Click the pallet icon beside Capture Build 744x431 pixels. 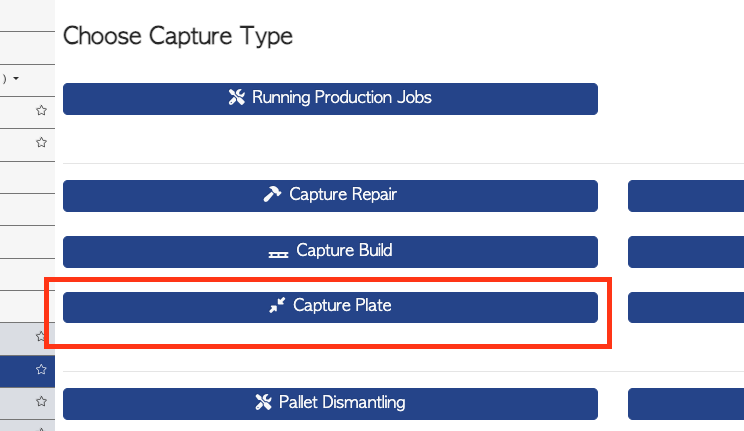click(279, 254)
